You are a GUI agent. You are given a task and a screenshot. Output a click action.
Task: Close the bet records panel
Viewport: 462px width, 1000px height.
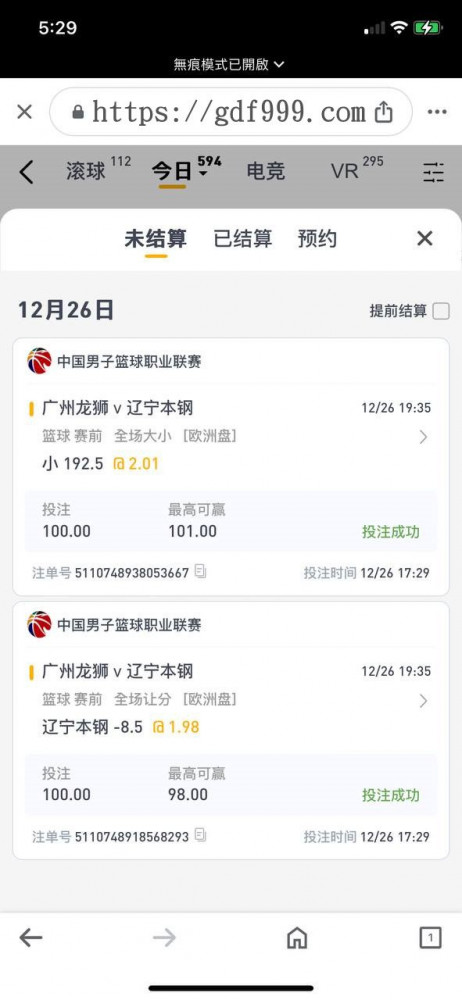[x=425, y=239]
